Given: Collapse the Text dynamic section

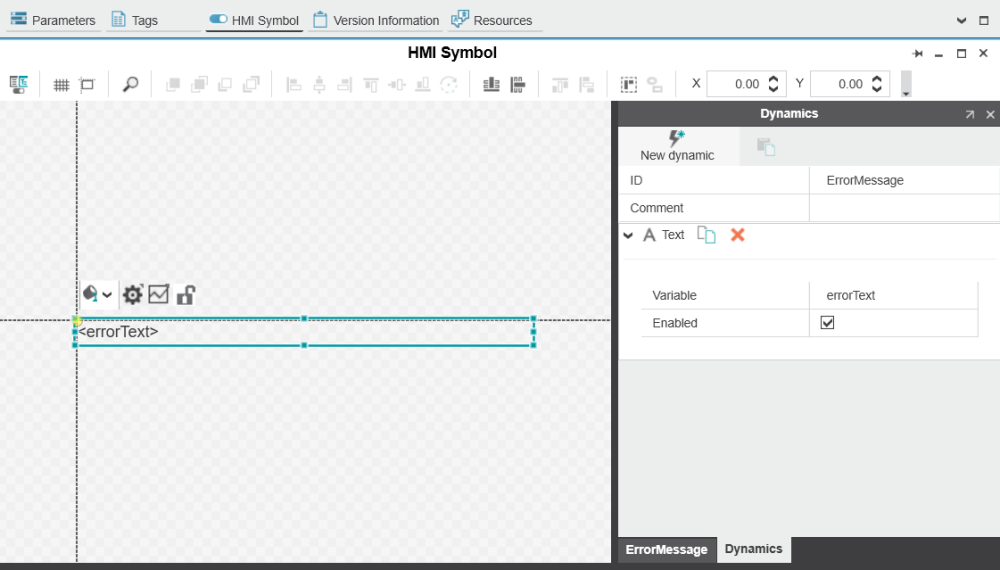Looking at the screenshot, I should click(x=628, y=235).
